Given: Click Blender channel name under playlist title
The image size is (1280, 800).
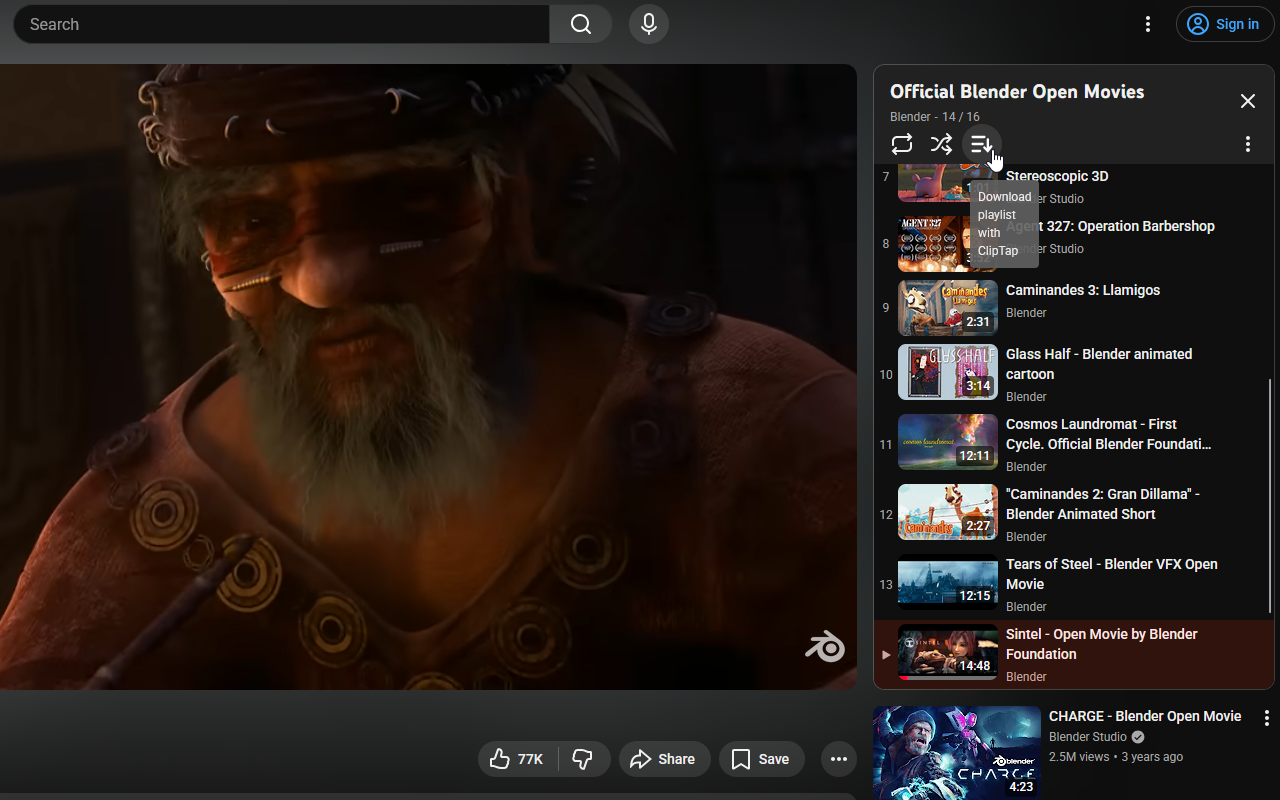Looking at the screenshot, I should tap(910, 117).
